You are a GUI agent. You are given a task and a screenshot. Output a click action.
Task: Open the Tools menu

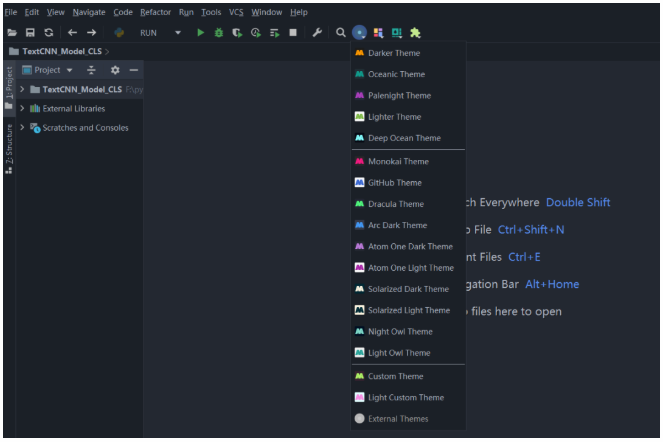coord(211,12)
